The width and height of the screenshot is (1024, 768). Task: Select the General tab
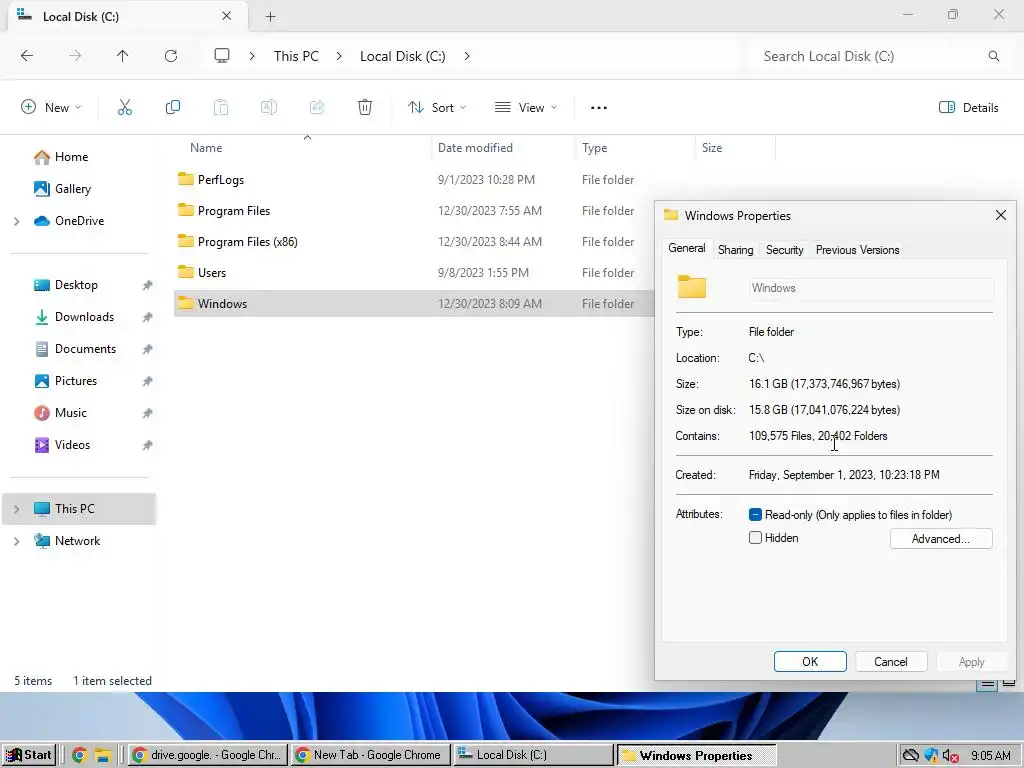pyautogui.click(x=686, y=248)
